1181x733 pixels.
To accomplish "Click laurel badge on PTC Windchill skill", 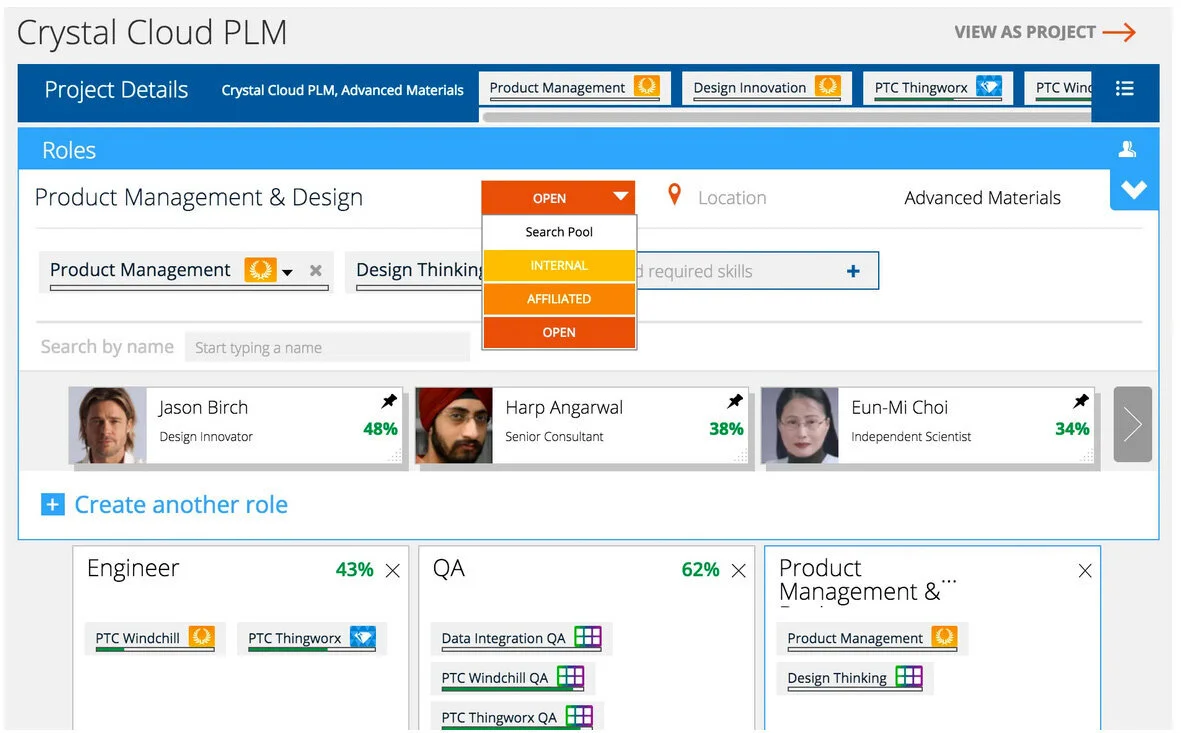I will [x=201, y=637].
